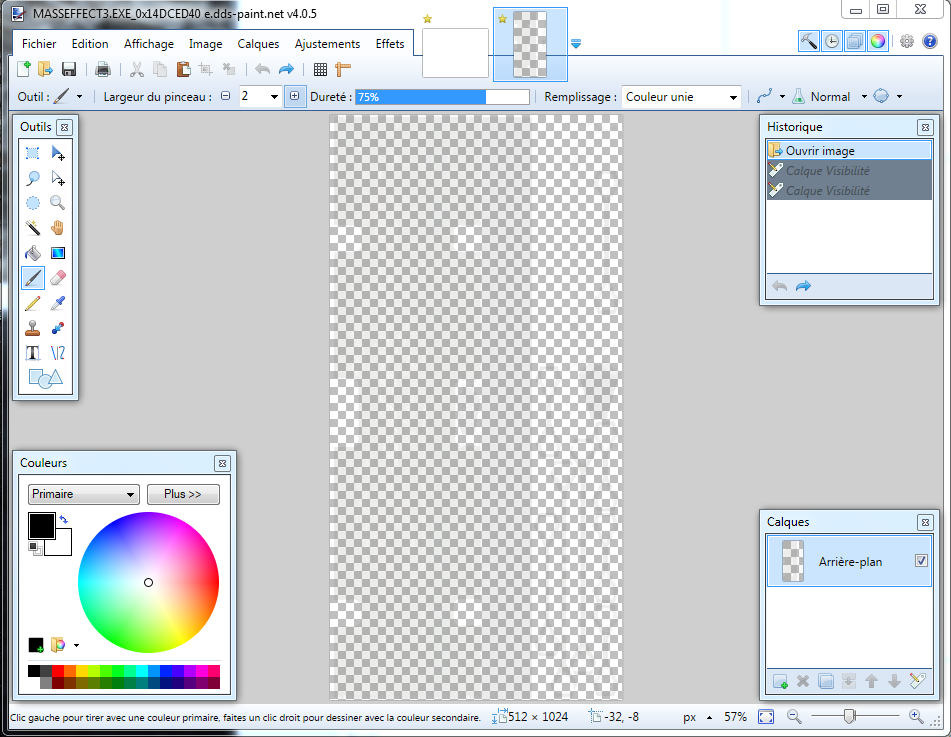The image size is (951, 737).
Task: Select the Move Selected Pixels tool
Action: tap(58, 153)
